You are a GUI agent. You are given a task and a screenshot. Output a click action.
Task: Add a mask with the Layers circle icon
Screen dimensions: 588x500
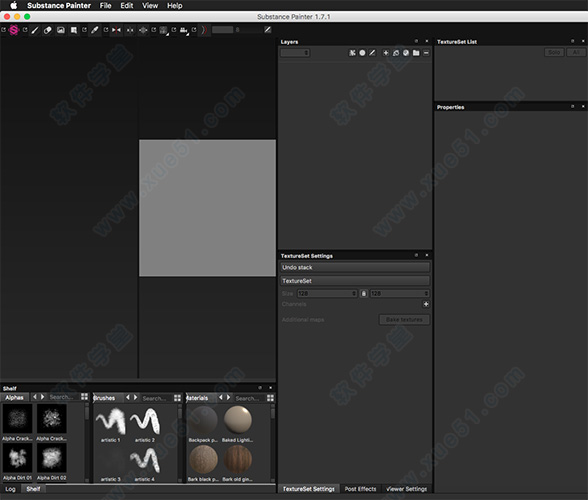(x=362, y=53)
